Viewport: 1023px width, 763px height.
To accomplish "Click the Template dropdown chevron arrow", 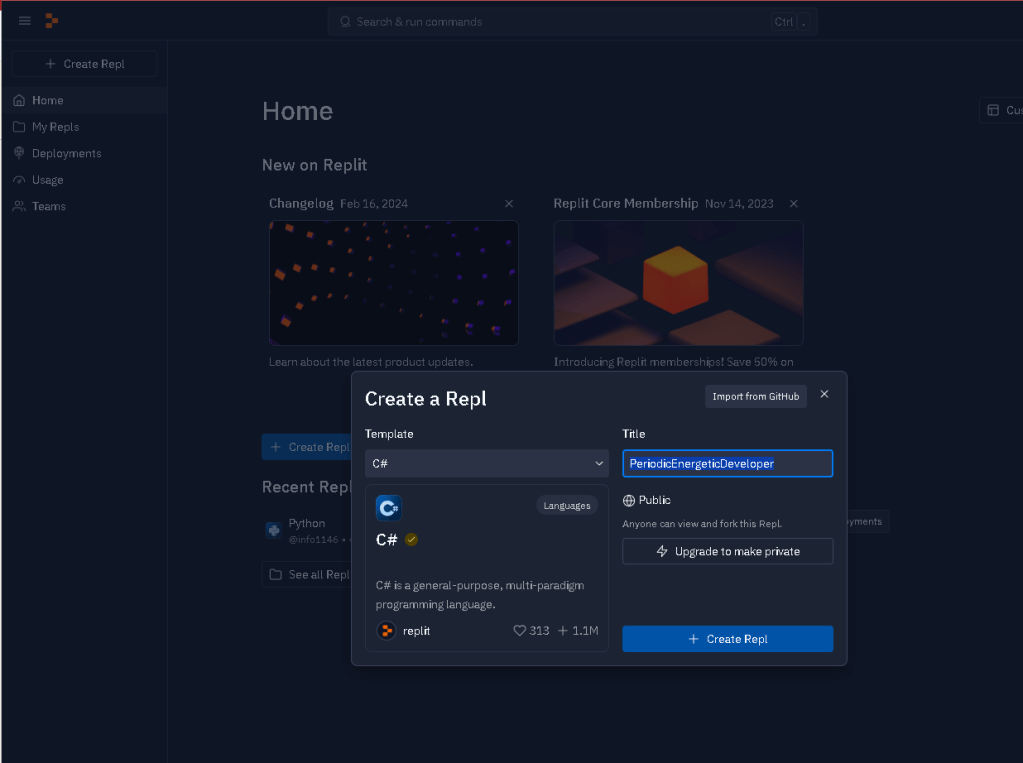I will (x=598, y=463).
